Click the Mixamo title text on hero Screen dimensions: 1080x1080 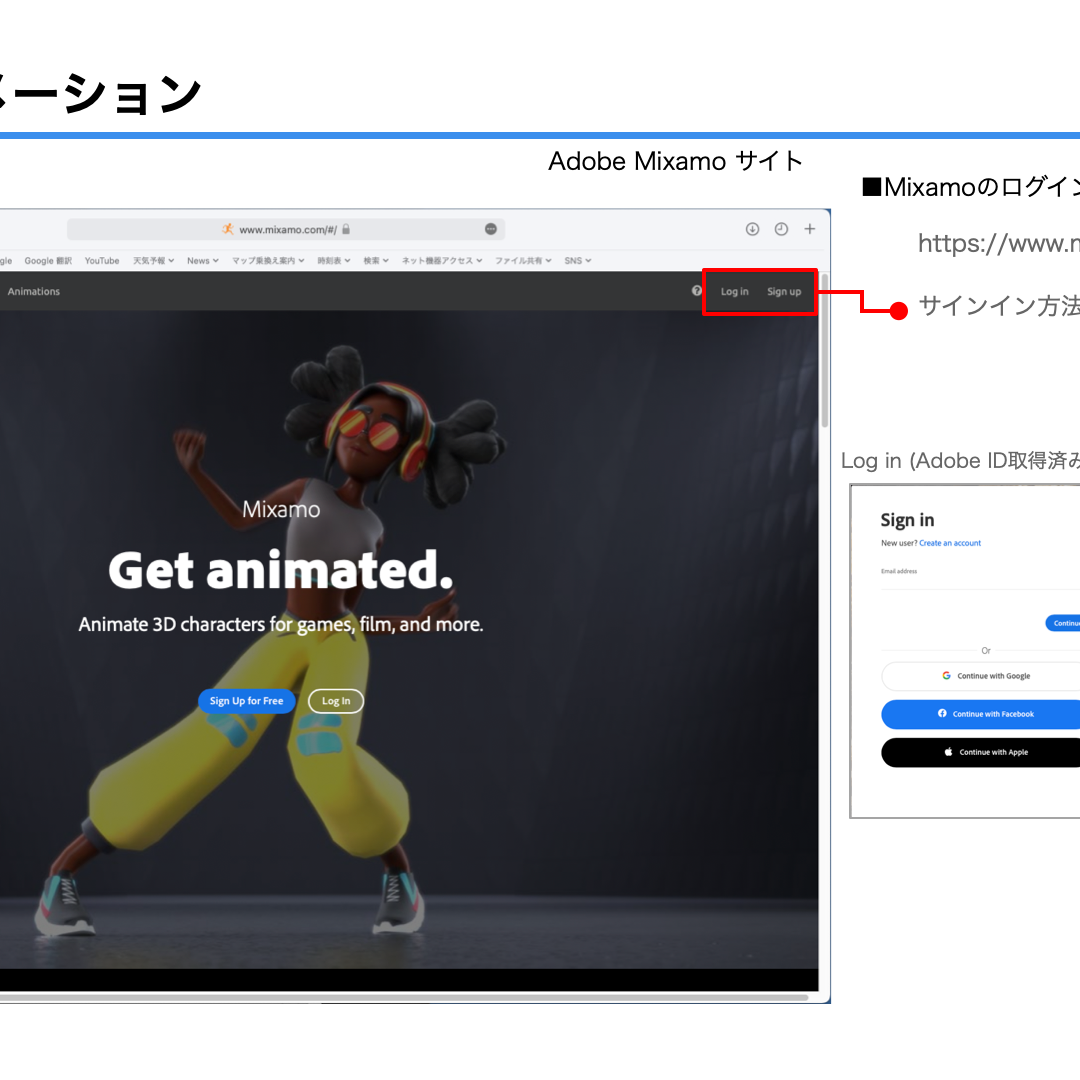click(x=281, y=509)
